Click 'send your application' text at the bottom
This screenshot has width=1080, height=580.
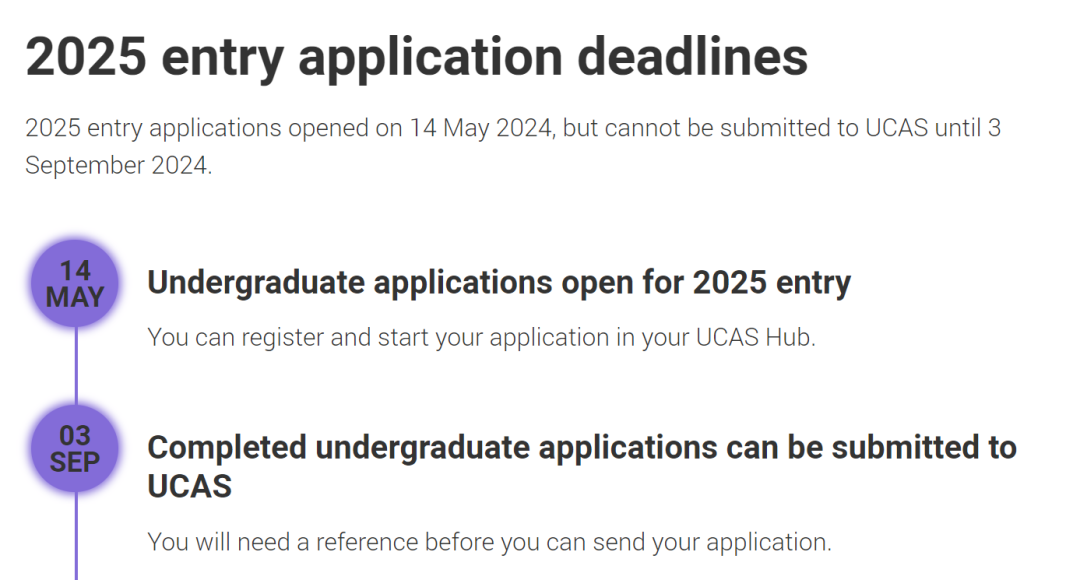(x=709, y=542)
